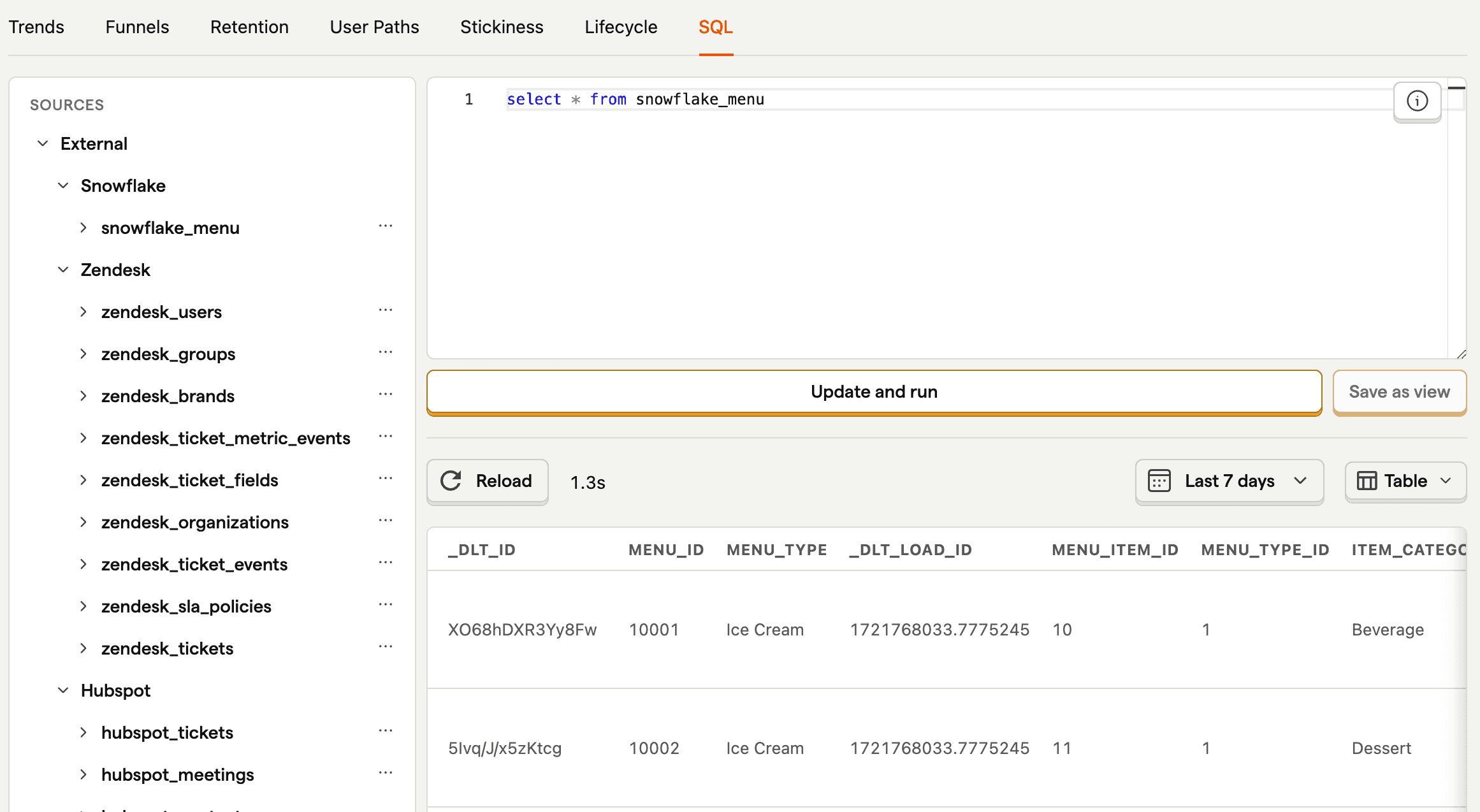1480x812 pixels.
Task: Switch to the User Paths tab
Action: coord(374,27)
